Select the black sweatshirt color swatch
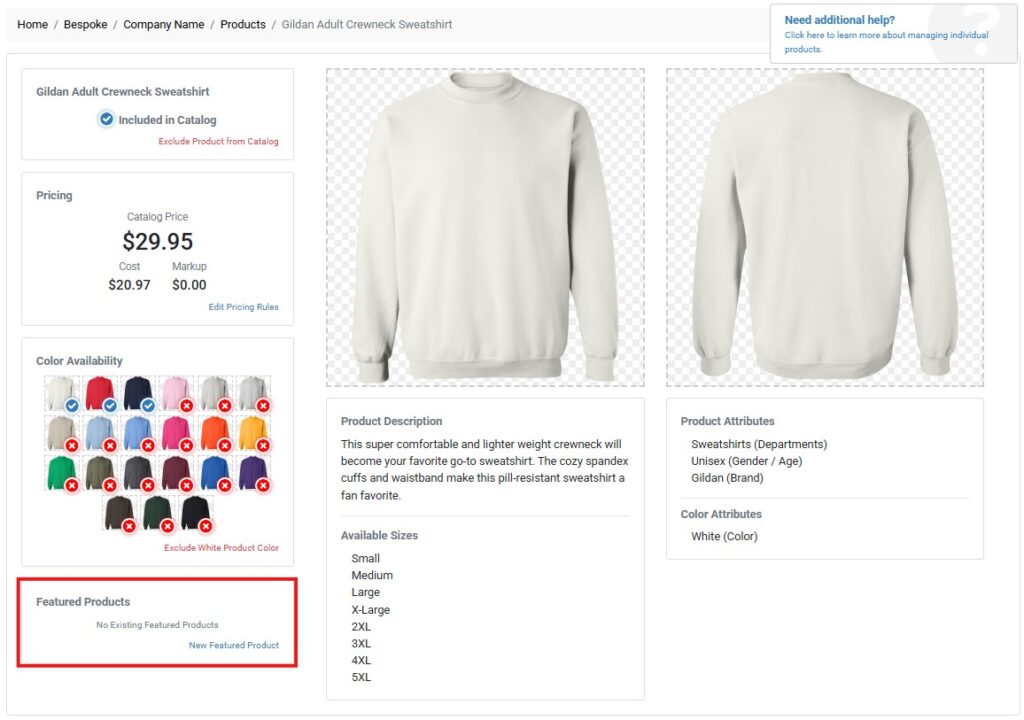1024x720 pixels. (196, 514)
